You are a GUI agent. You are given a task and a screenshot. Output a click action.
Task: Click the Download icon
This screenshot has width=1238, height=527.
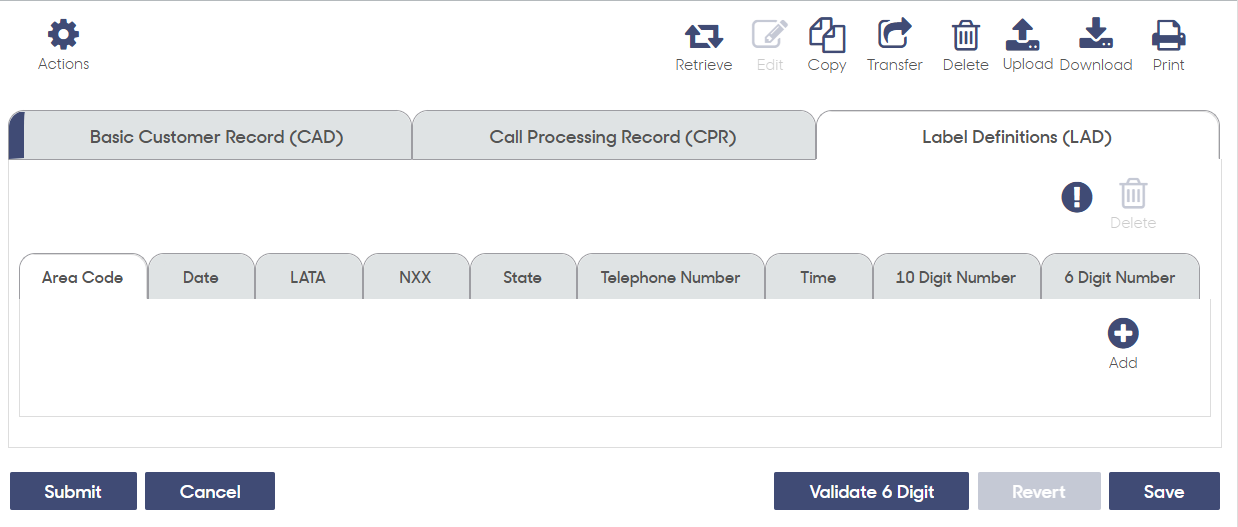pyautogui.click(x=1095, y=34)
